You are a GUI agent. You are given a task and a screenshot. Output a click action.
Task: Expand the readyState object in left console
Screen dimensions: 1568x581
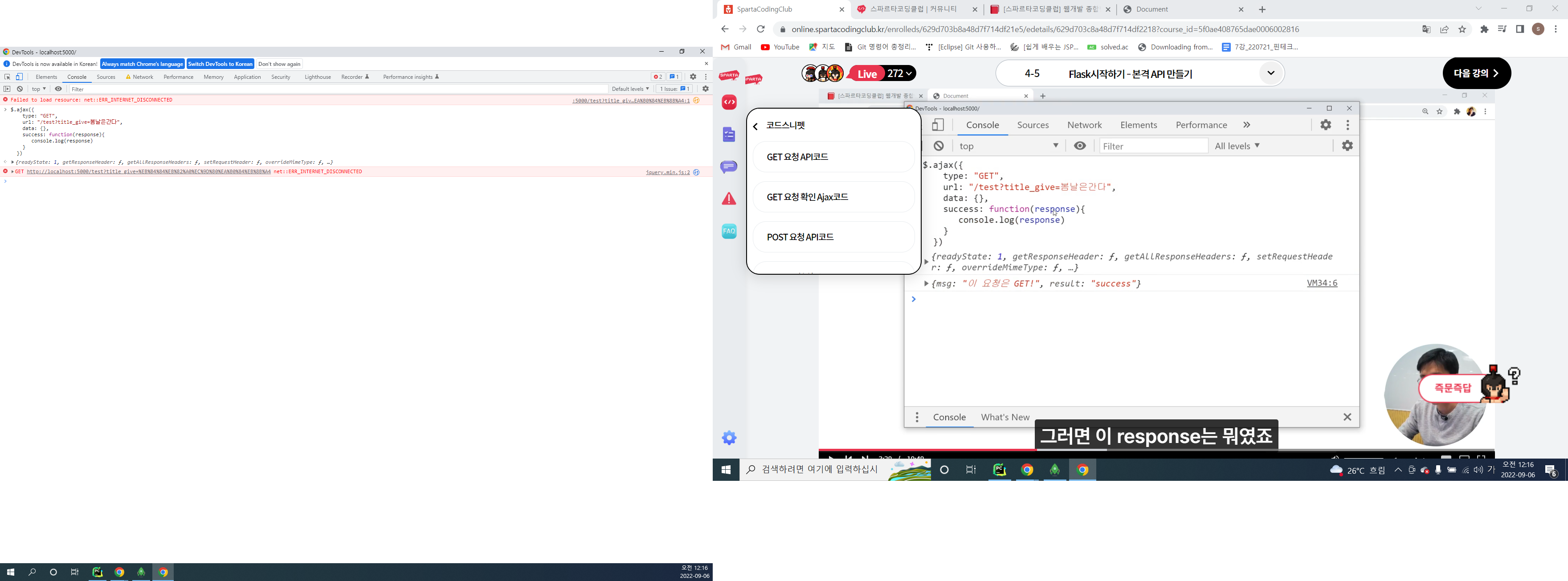(13, 163)
